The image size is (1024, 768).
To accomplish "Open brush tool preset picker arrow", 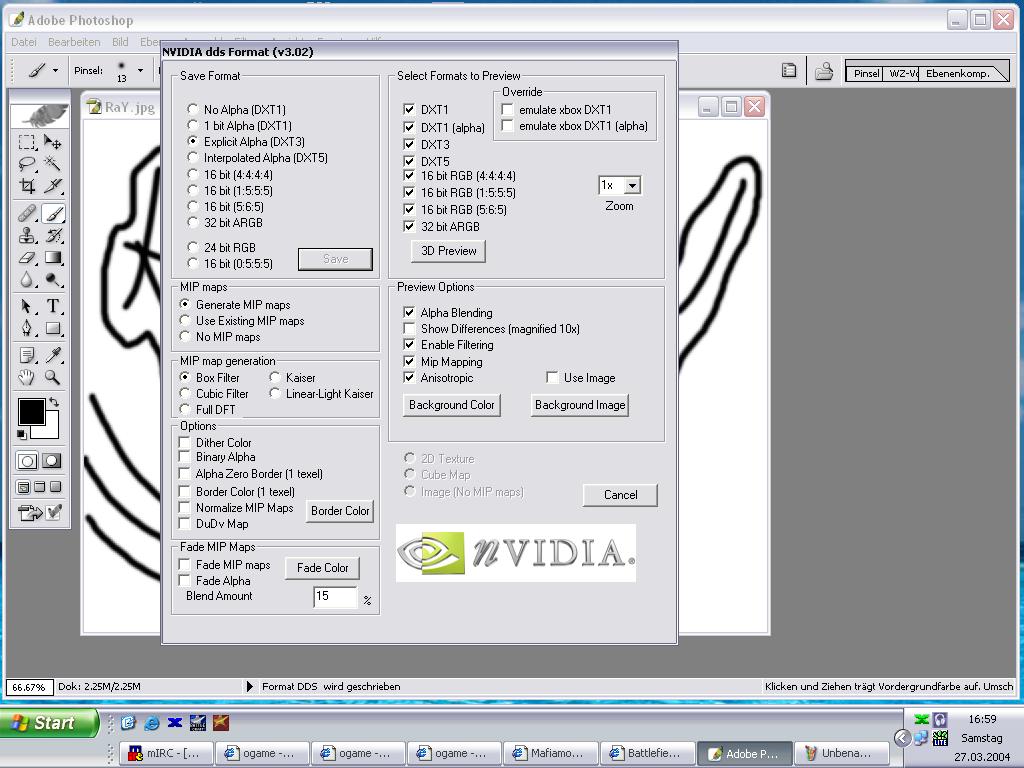I will [56, 71].
